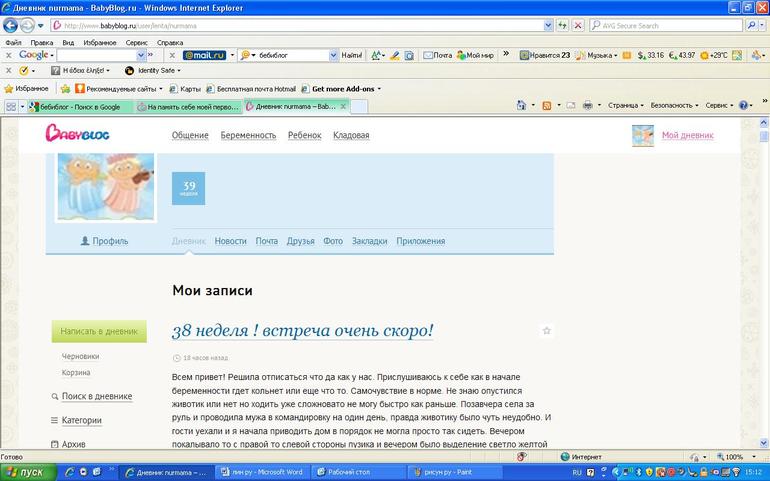Switch to На память себе tab
Screen dimensions: 770x481
[x=188, y=107]
